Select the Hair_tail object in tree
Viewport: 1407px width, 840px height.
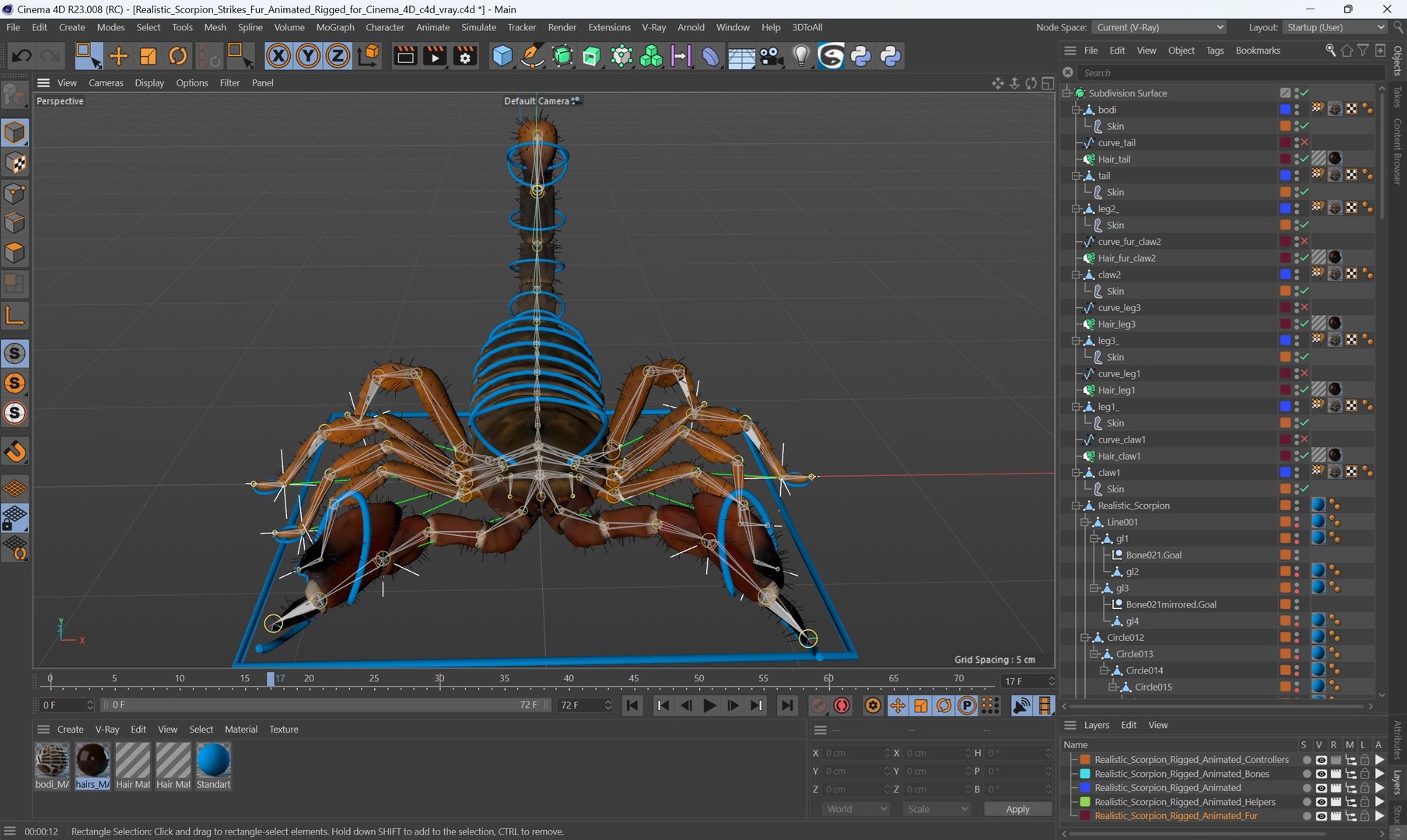[1114, 159]
